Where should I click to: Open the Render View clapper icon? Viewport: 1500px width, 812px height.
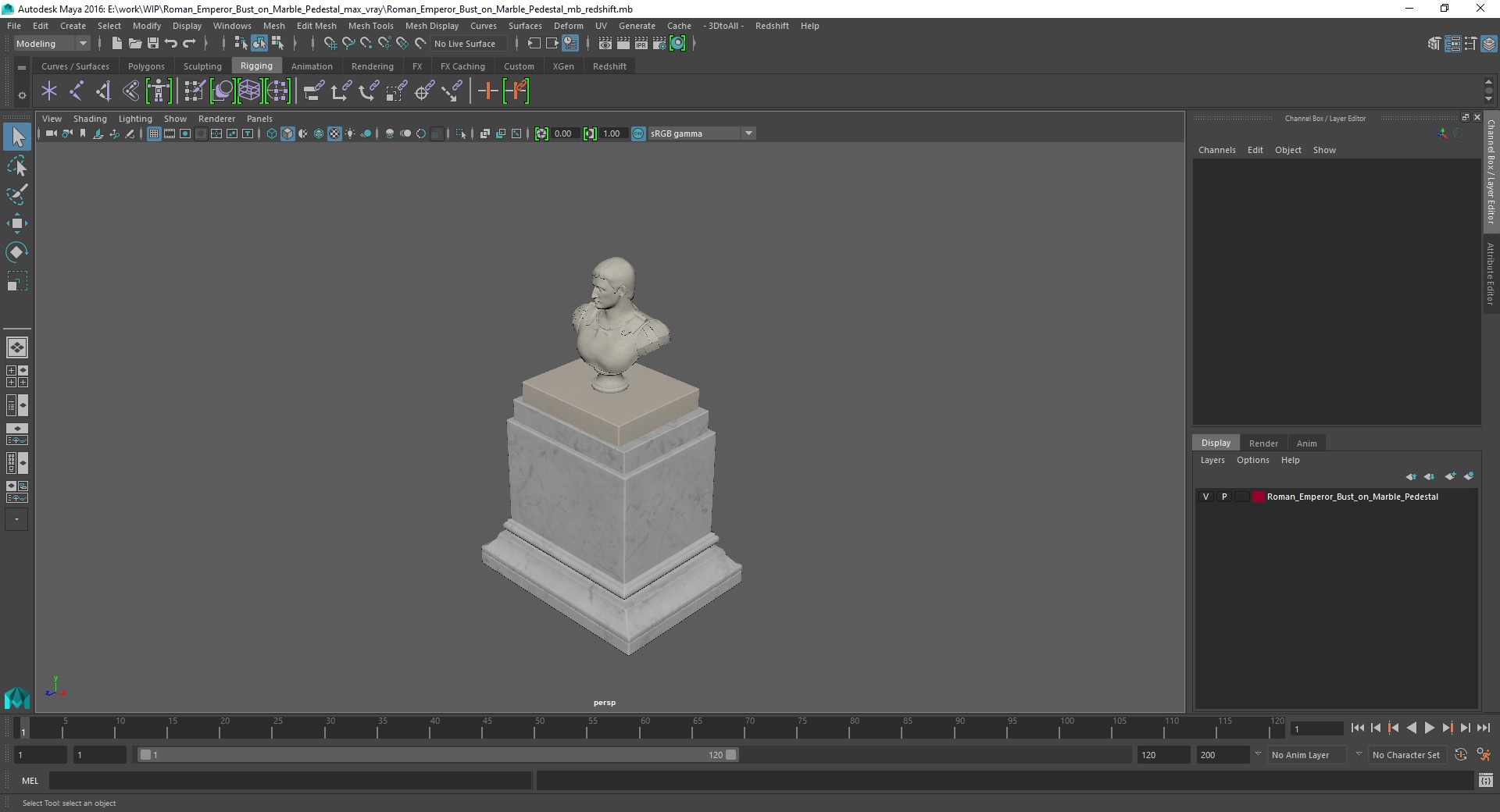coord(605,44)
